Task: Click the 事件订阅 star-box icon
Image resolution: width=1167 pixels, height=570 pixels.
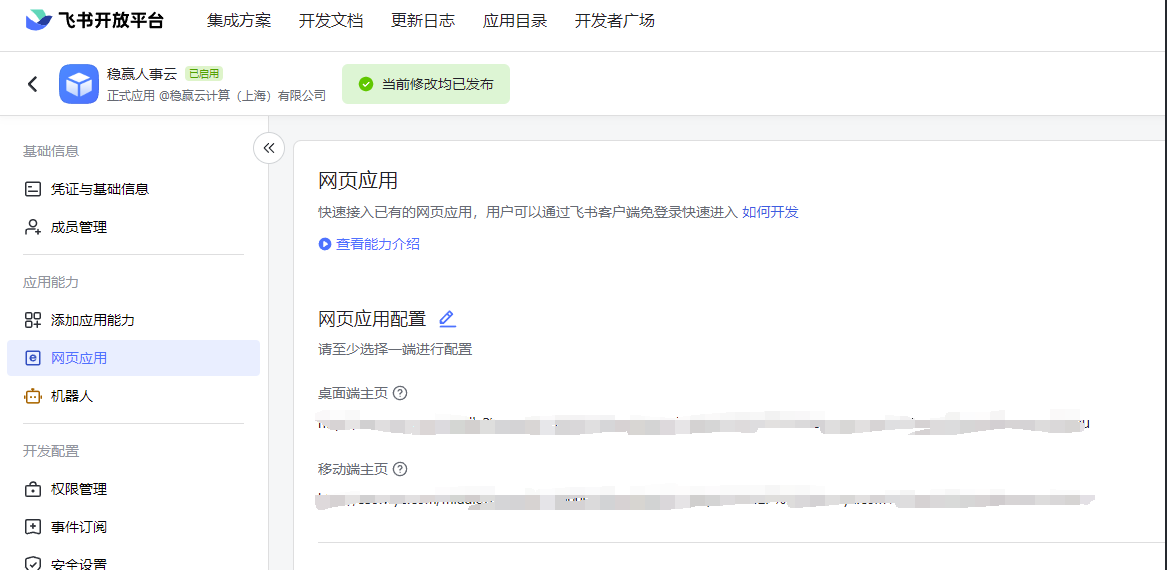Action: 32,527
